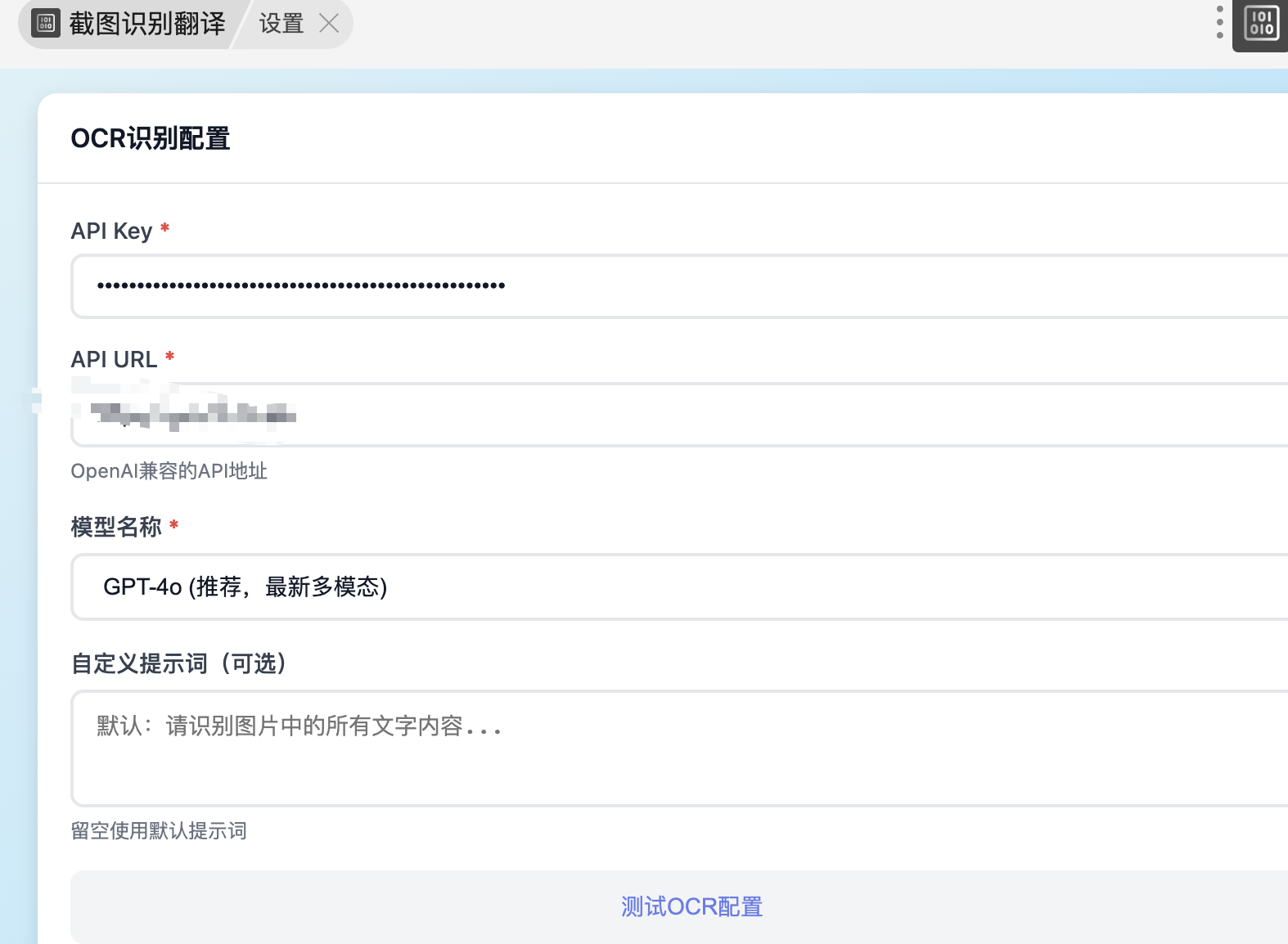Click the API URL field label
The image size is (1288, 944).
click(x=114, y=360)
